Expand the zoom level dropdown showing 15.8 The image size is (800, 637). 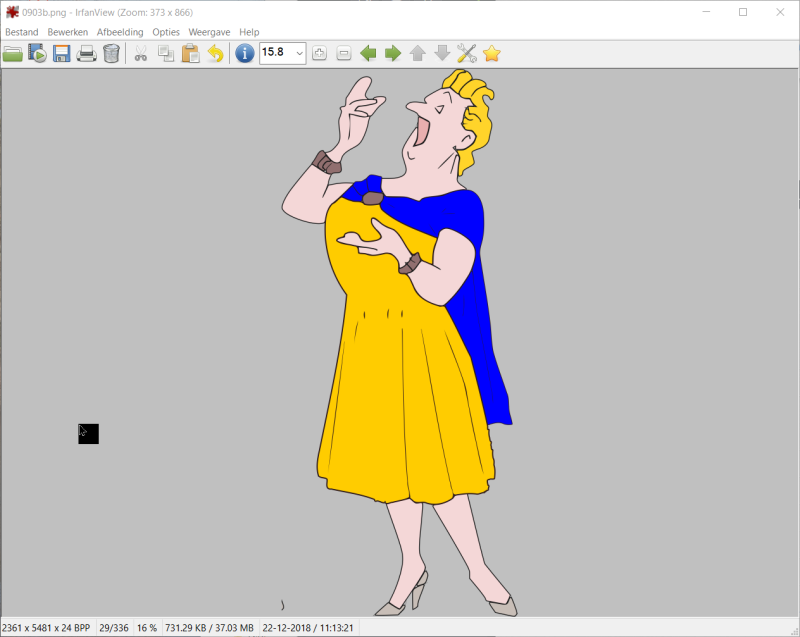pyautogui.click(x=299, y=54)
